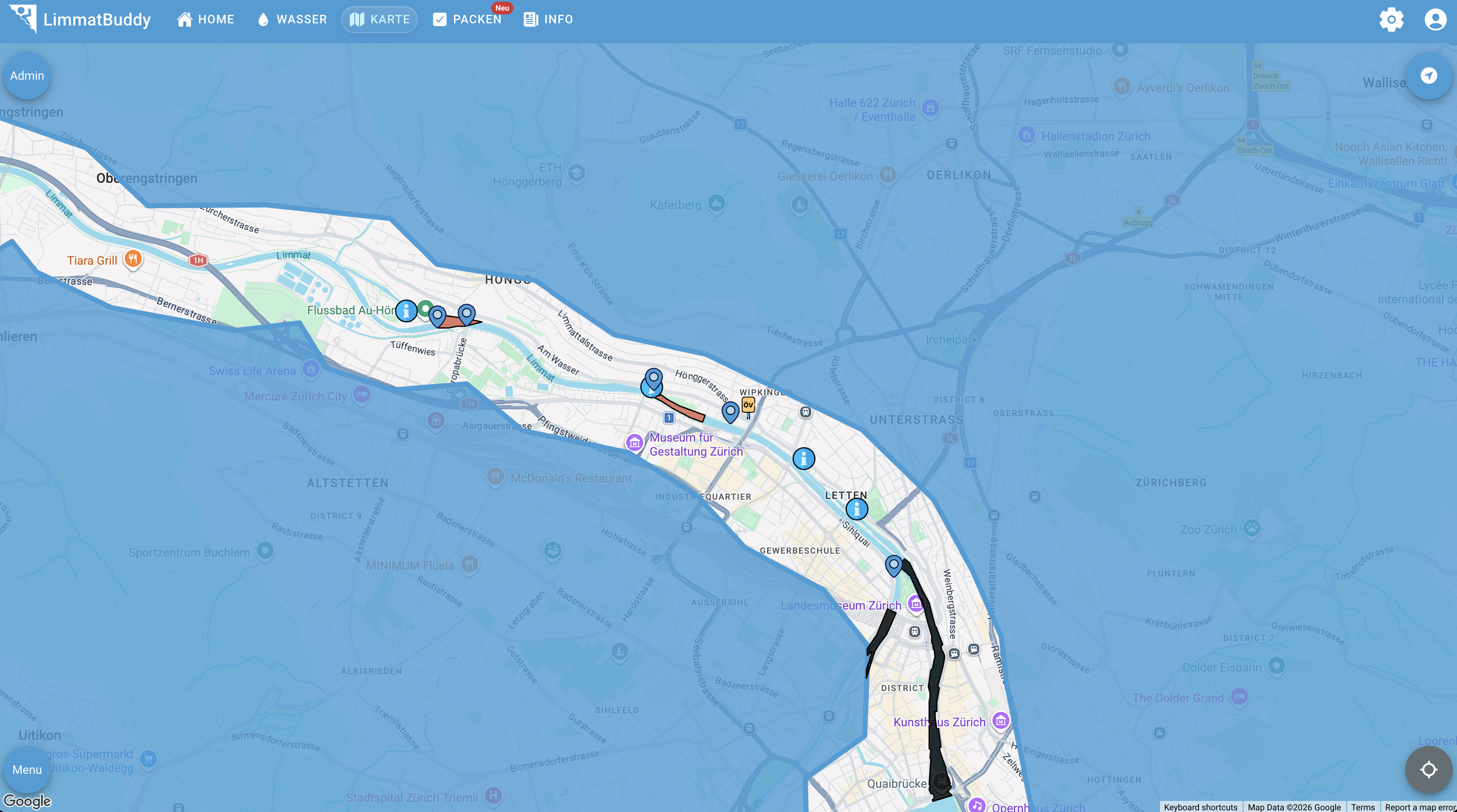Open settings gear icon

pyautogui.click(x=1391, y=19)
